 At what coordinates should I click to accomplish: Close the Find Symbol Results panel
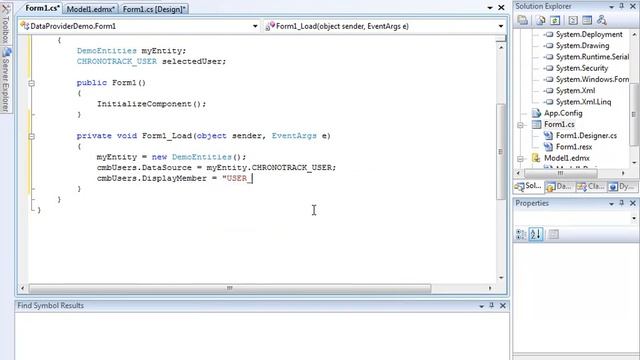pos(503,305)
